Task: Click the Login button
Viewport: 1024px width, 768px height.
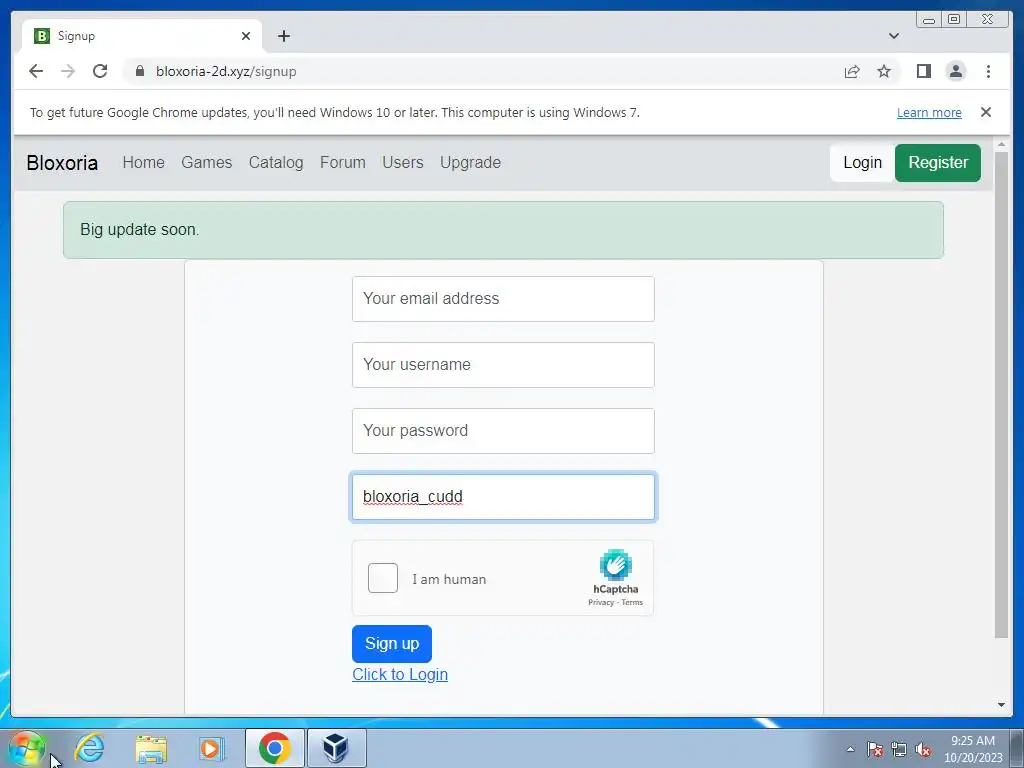Action: [x=862, y=163]
